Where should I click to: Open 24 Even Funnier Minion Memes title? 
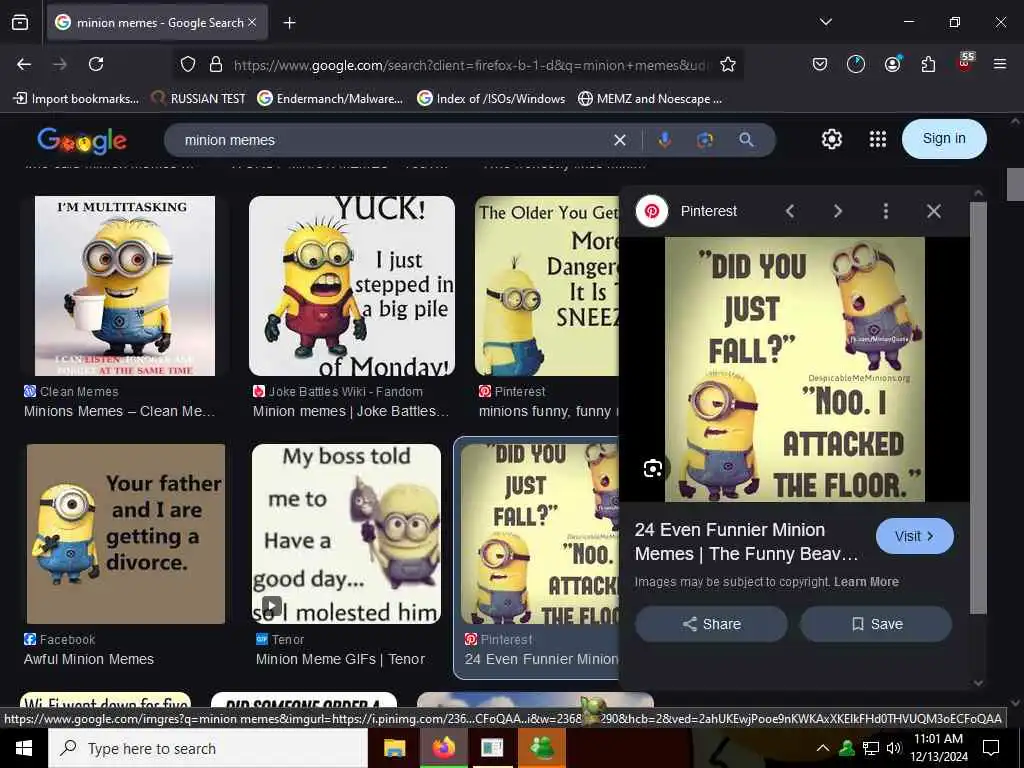pos(746,541)
